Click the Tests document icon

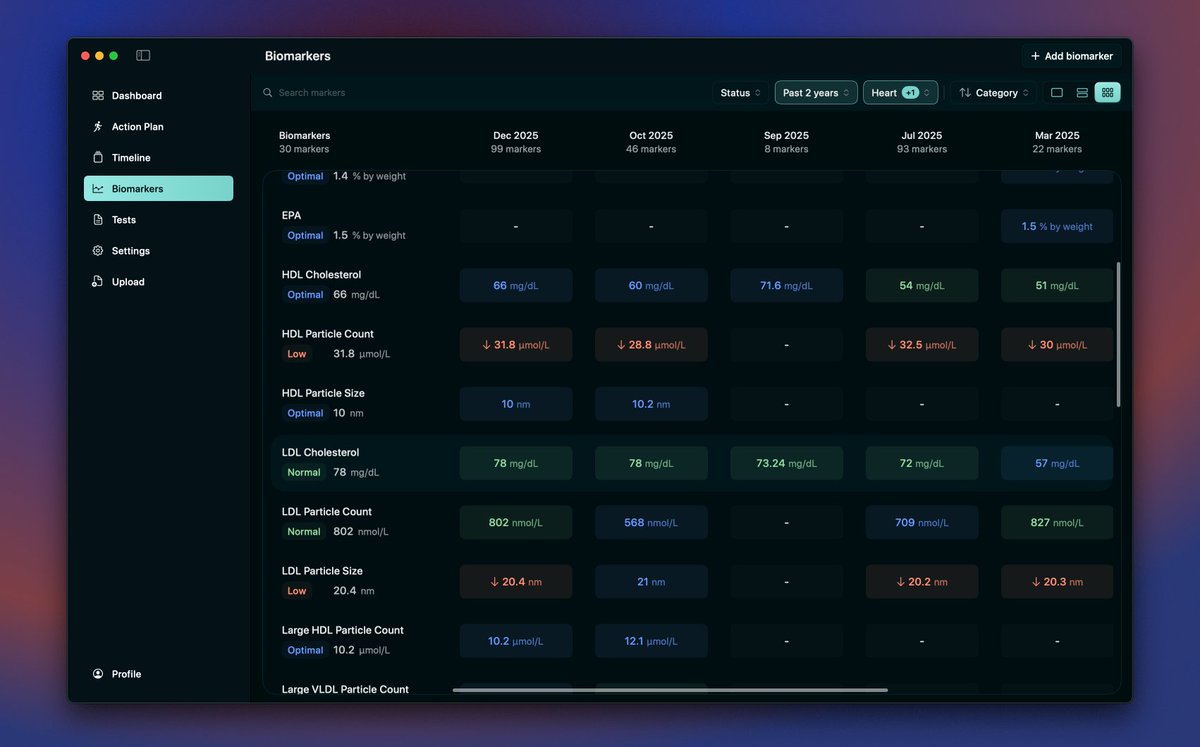pyautogui.click(x=98, y=220)
